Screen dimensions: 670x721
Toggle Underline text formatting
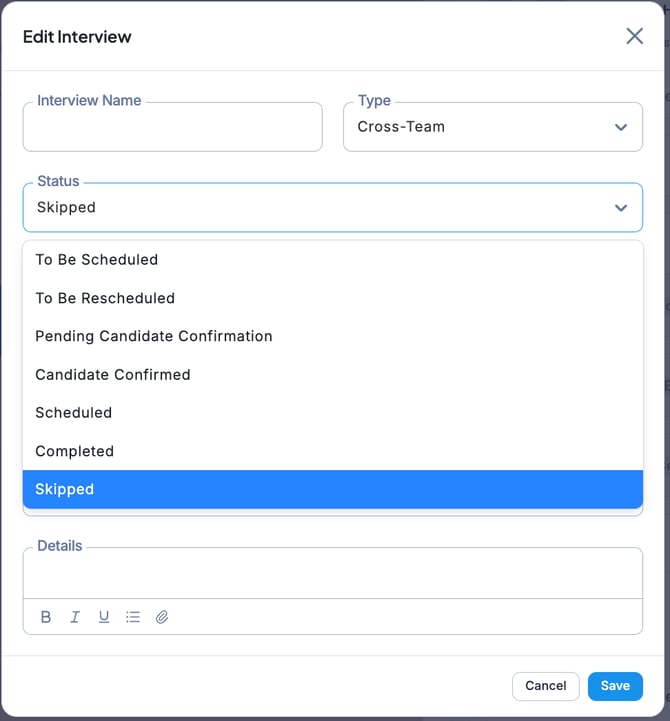104,617
